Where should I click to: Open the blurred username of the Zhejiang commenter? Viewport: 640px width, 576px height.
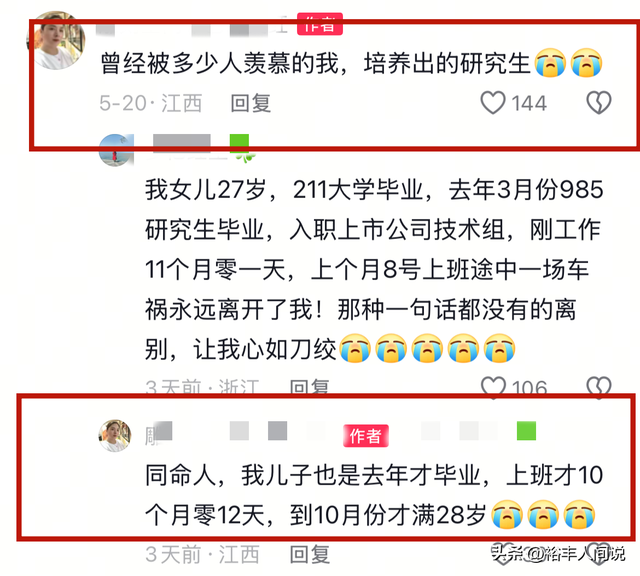(182, 144)
